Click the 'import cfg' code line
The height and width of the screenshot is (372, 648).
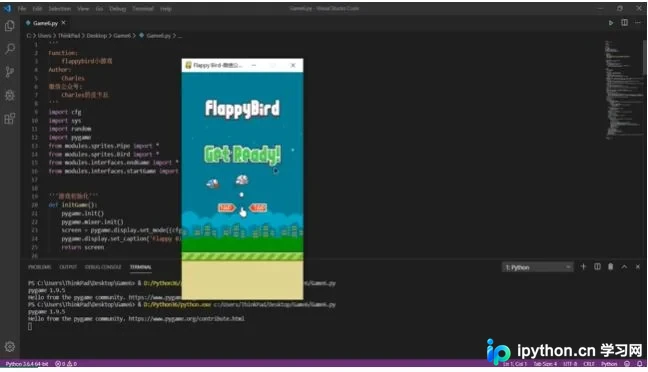click(65, 112)
